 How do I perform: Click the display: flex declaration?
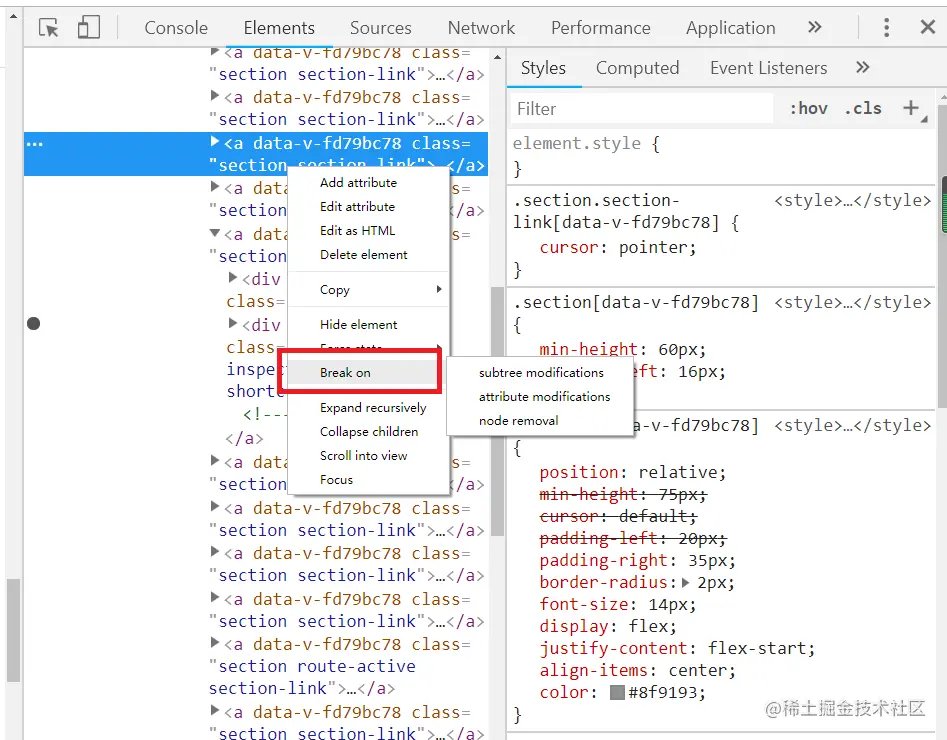pyautogui.click(x=608, y=626)
